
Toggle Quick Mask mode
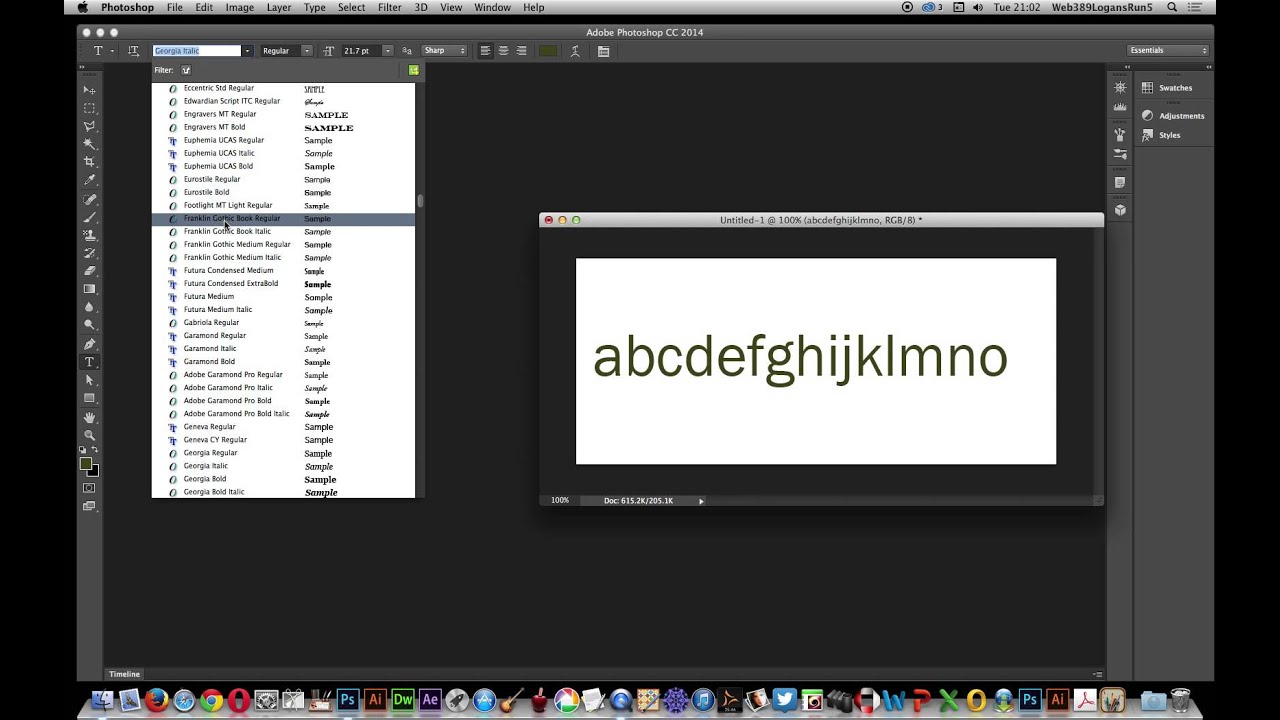point(89,488)
